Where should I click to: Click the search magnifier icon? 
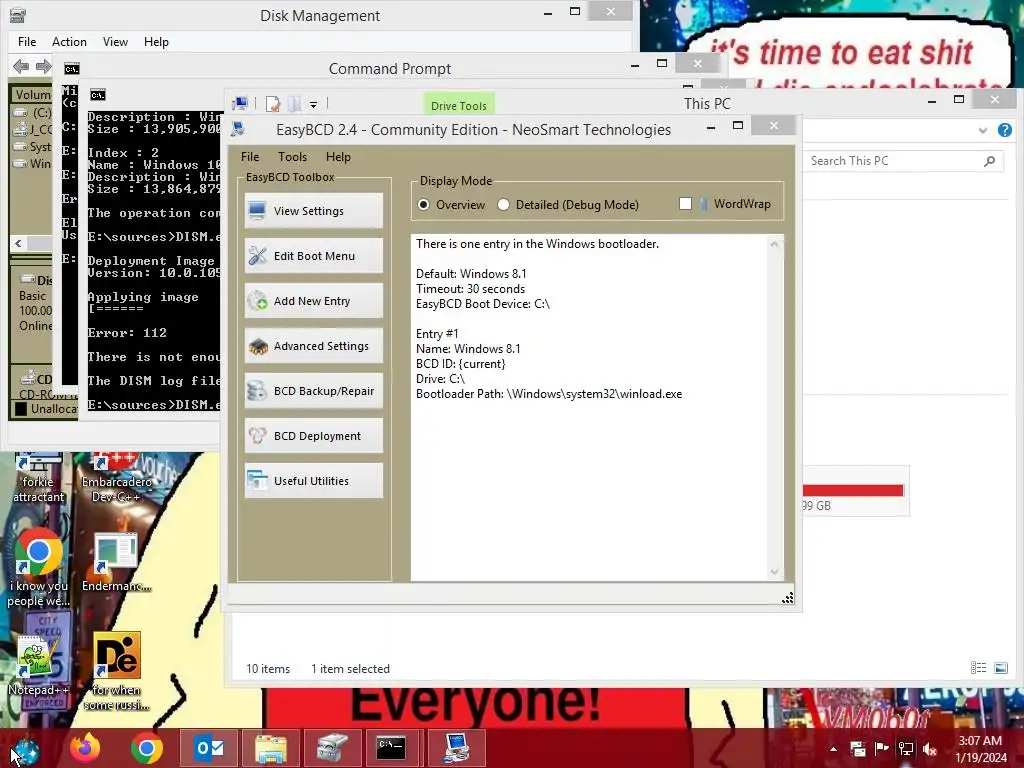[x=989, y=161]
